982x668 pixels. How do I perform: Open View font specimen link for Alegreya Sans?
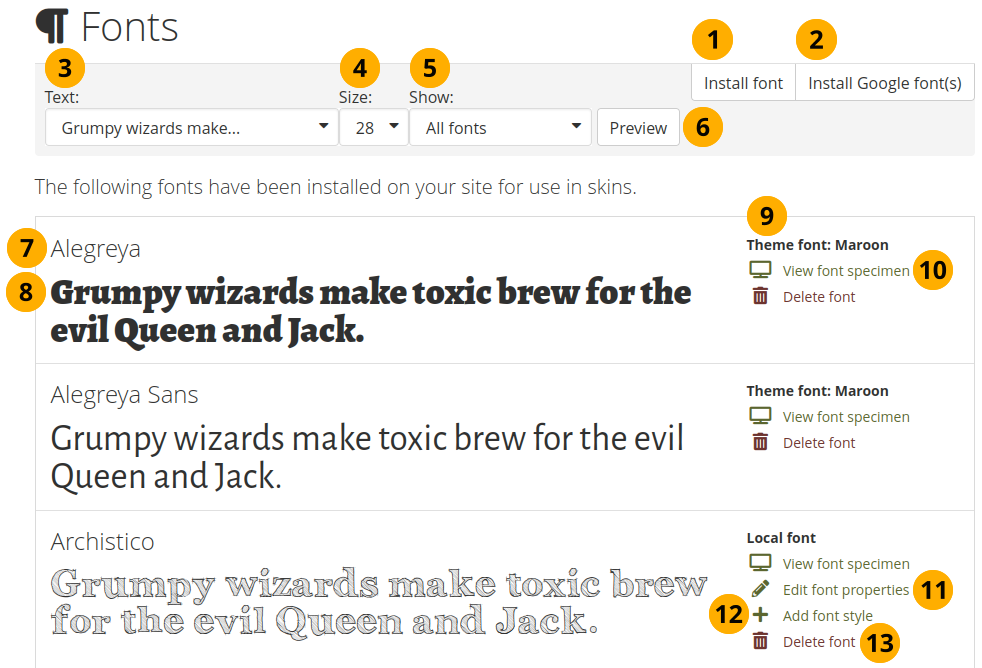(x=845, y=417)
